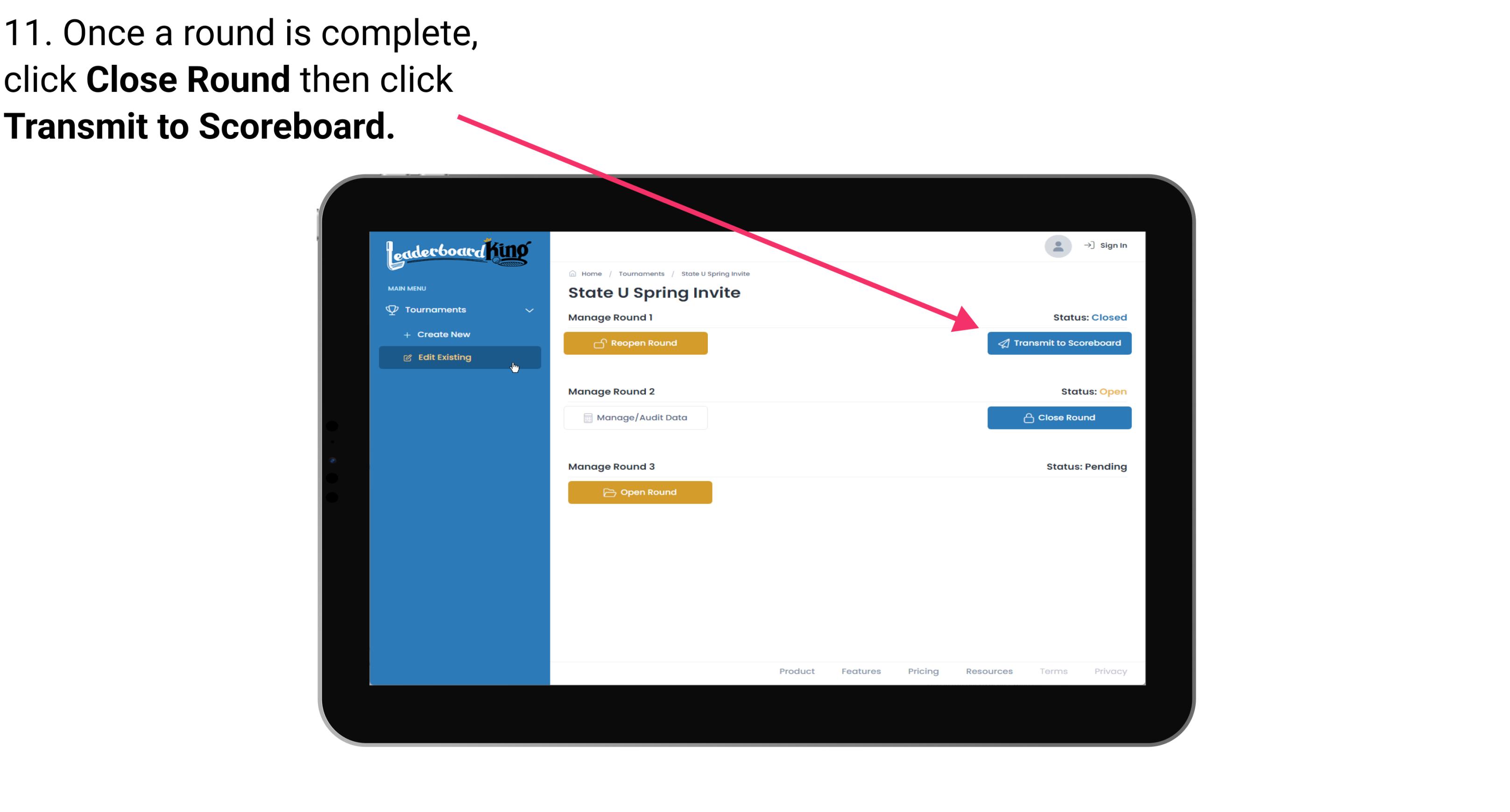Select Create New menu item
This screenshot has width=1510, height=812.
[443, 334]
